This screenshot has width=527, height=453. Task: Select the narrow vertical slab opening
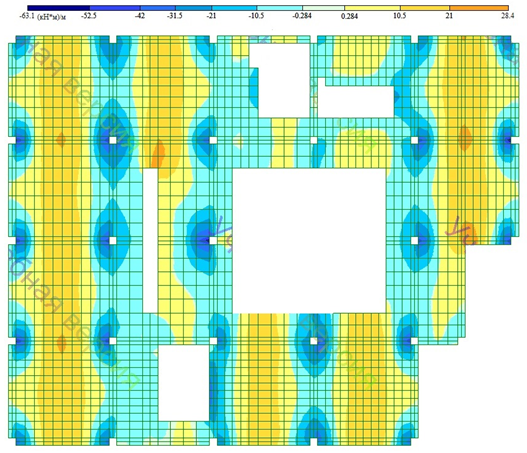[x=151, y=241]
